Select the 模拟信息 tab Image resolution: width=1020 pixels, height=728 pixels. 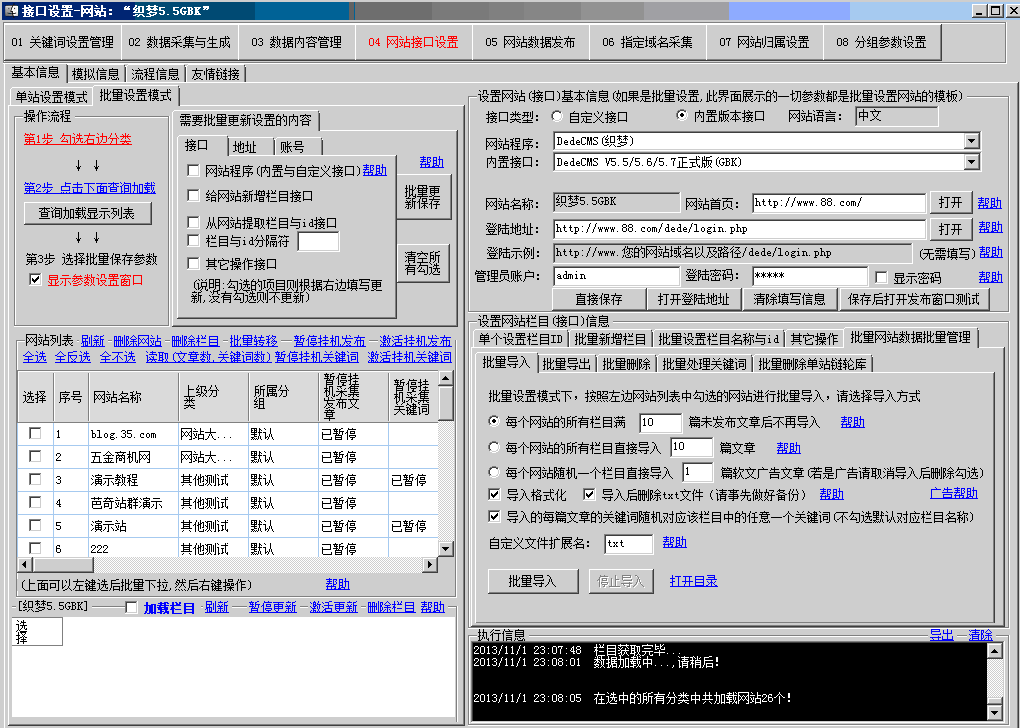[96, 74]
